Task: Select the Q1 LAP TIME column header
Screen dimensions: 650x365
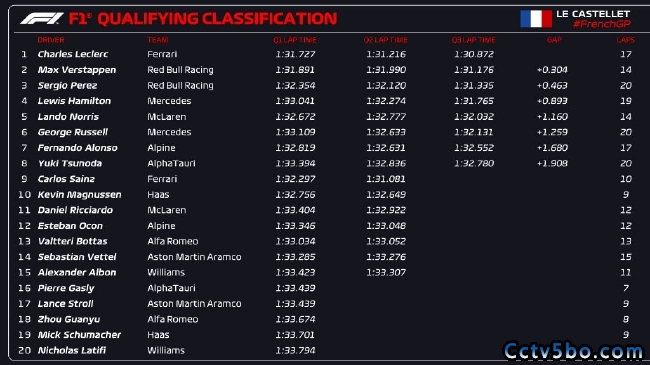Action: click(295, 40)
